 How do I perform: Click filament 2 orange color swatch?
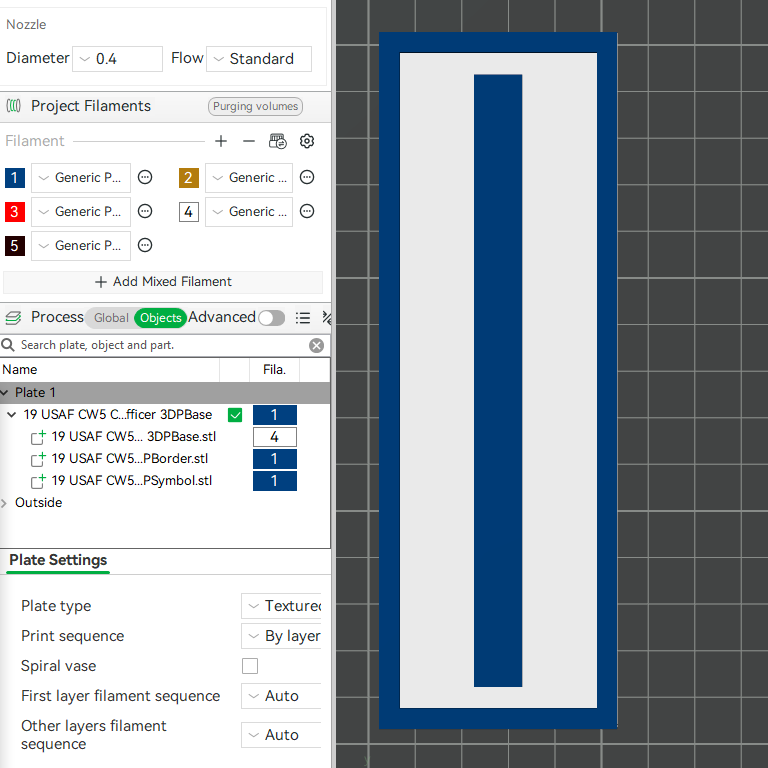(x=189, y=177)
